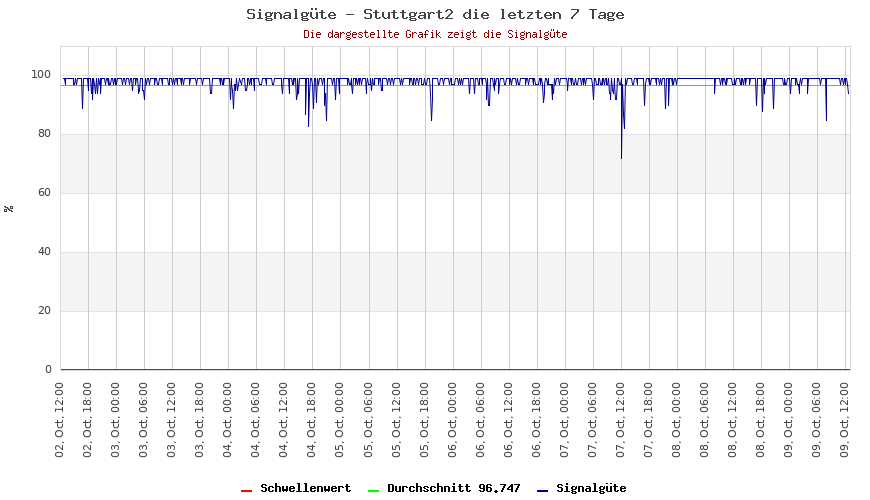
Task: Click the % unit label on the y-axis
Action: (x=9, y=208)
